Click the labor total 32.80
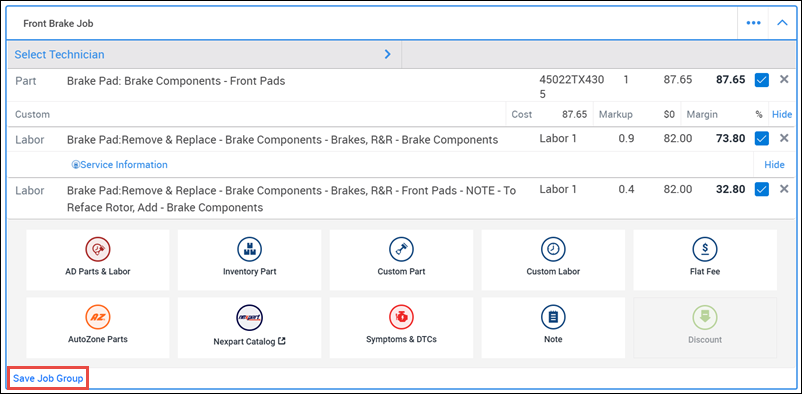This screenshot has width=802, height=394. tap(730, 189)
